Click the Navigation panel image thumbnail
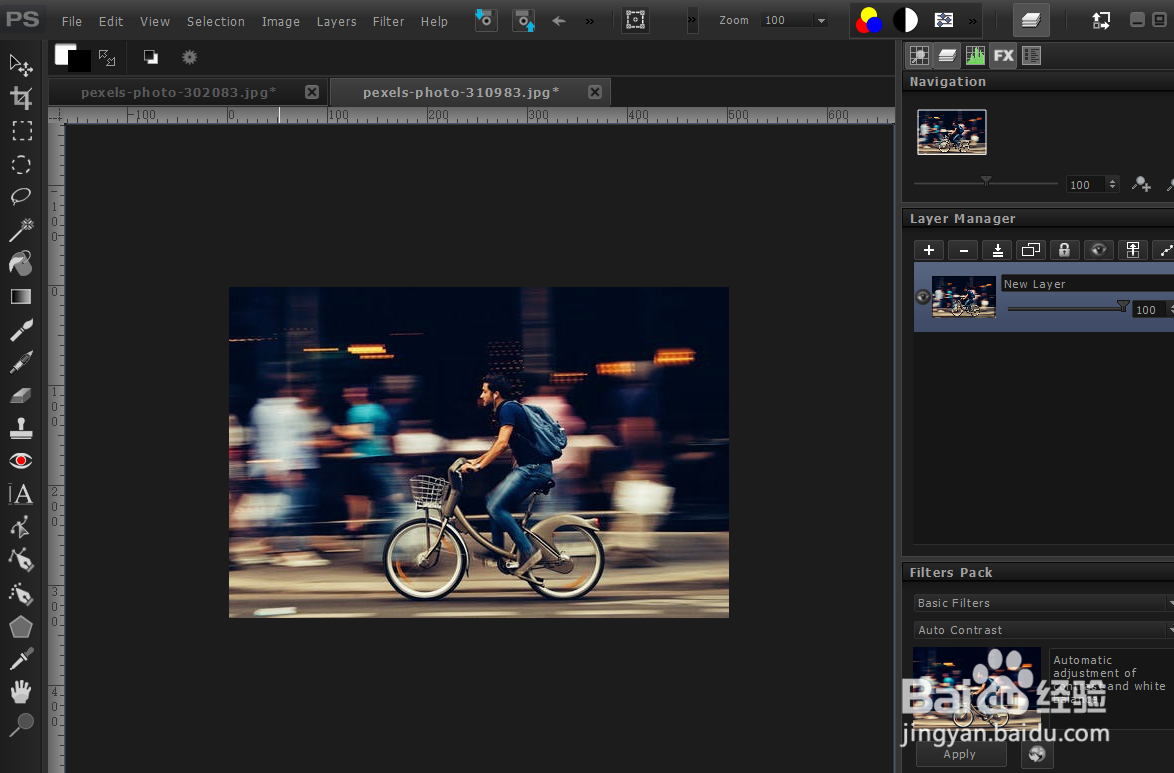The image size is (1174, 773). tap(952, 132)
